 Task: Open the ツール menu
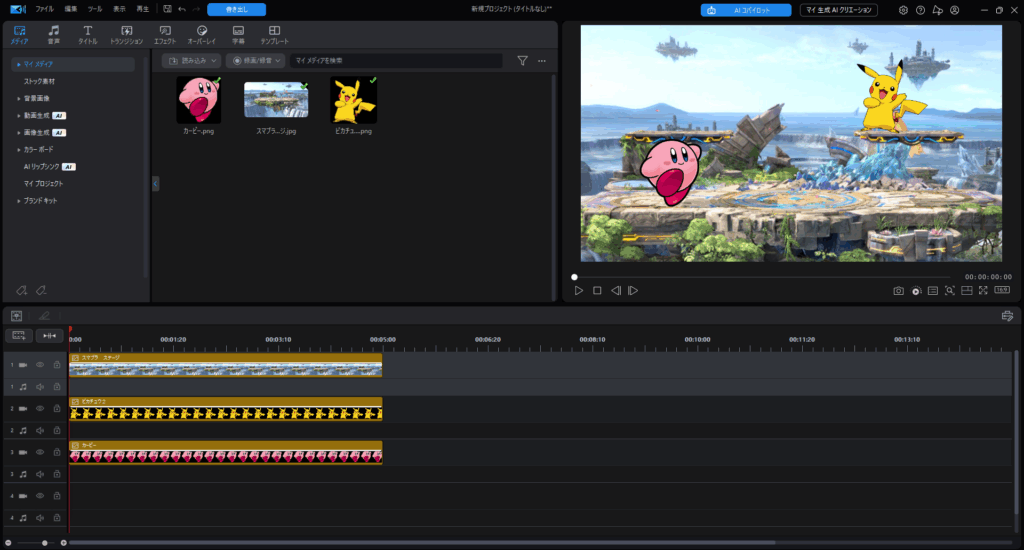point(95,9)
